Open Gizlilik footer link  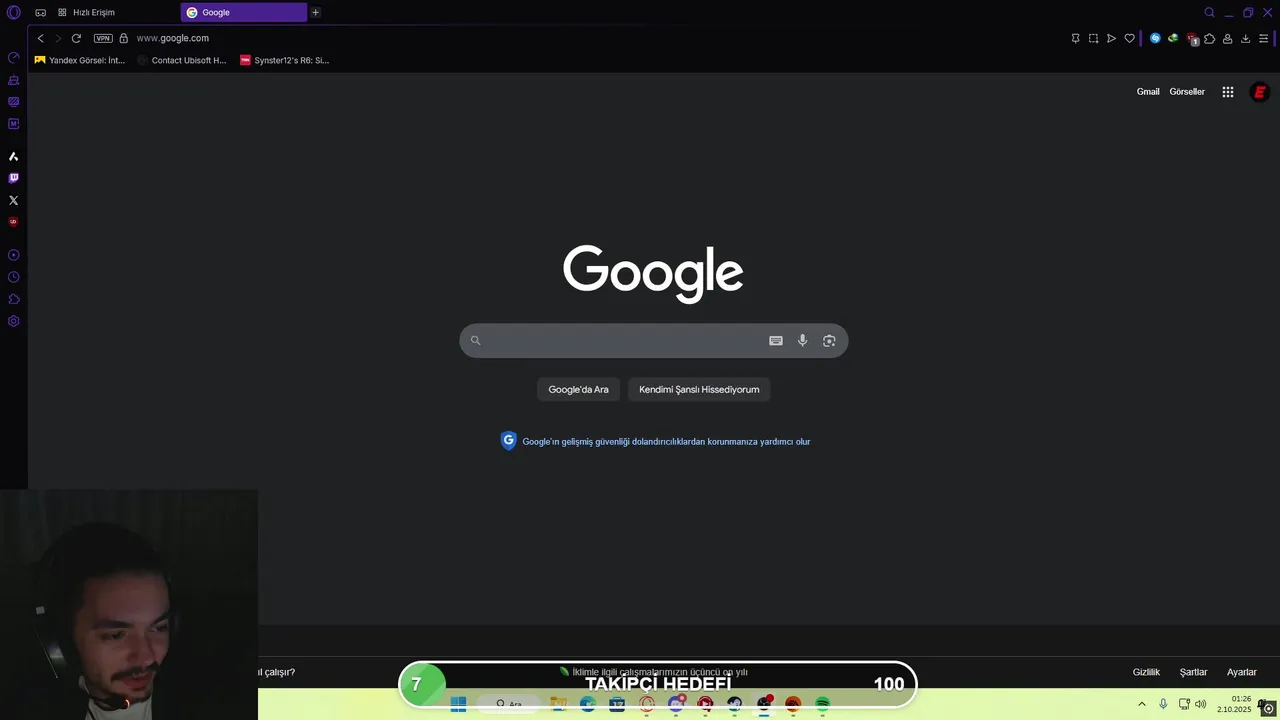[x=1146, y=672]
